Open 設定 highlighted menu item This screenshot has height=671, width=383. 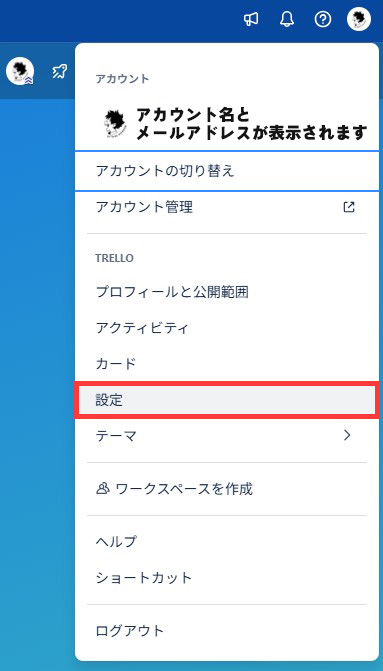[x=227, y=400]
